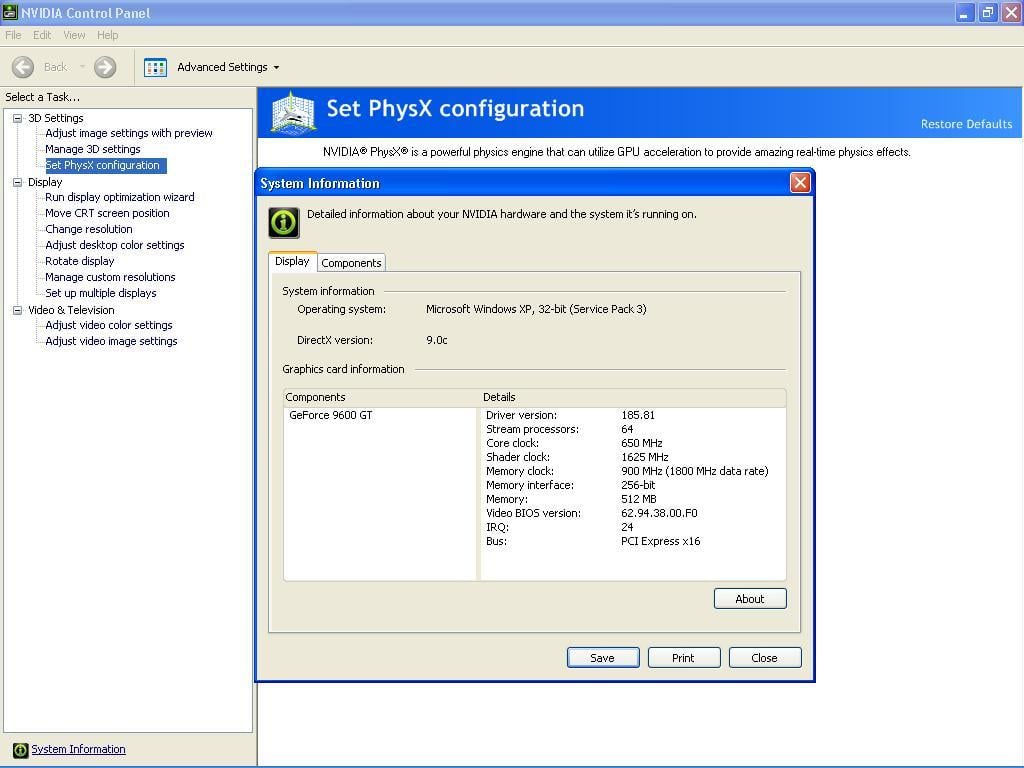
Task: Open the Advanced Settings dropdown
Action: tap(276, 67)
